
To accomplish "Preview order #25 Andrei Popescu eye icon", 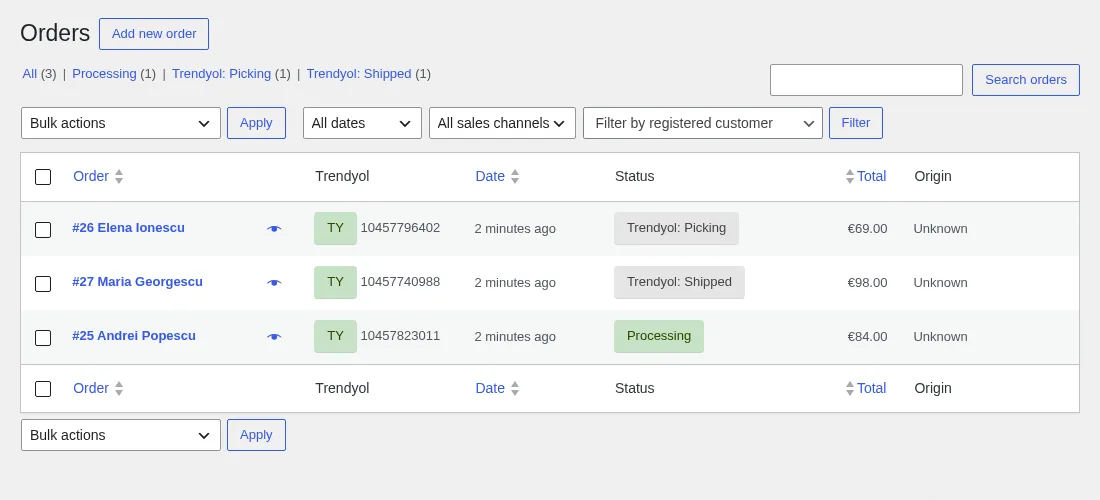I will click(274, 337).
